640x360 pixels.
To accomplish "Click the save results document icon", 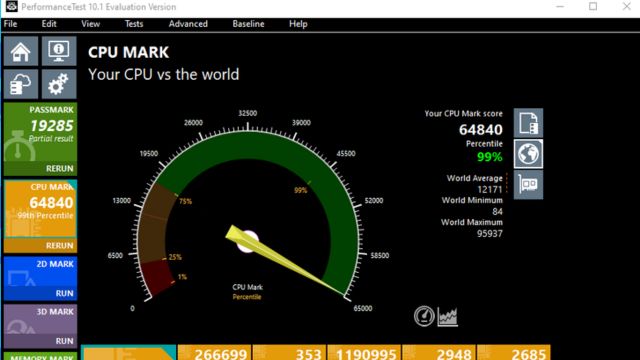I will (x=528, y=123).
